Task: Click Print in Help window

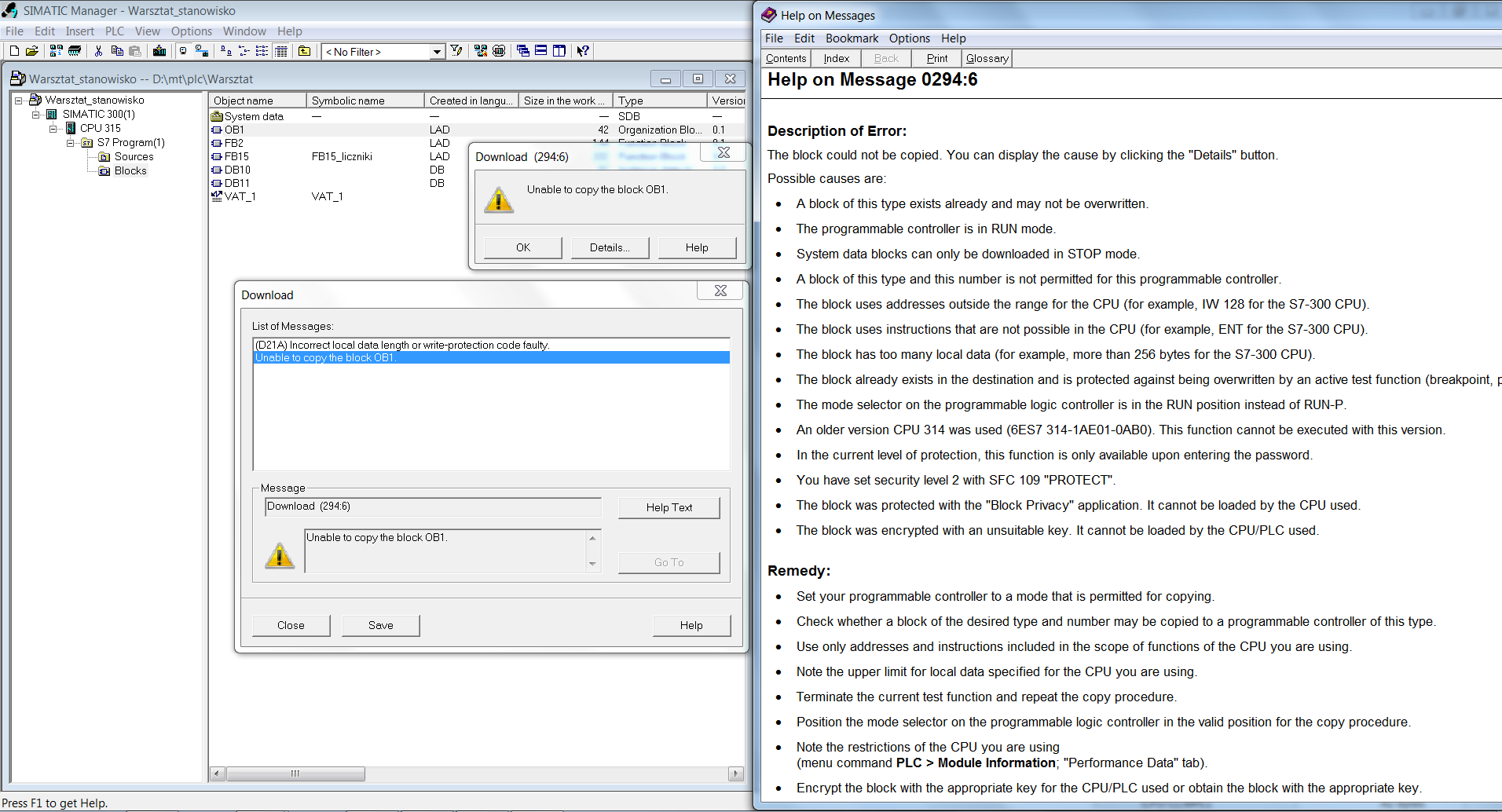Action: [x=936, y=58]
